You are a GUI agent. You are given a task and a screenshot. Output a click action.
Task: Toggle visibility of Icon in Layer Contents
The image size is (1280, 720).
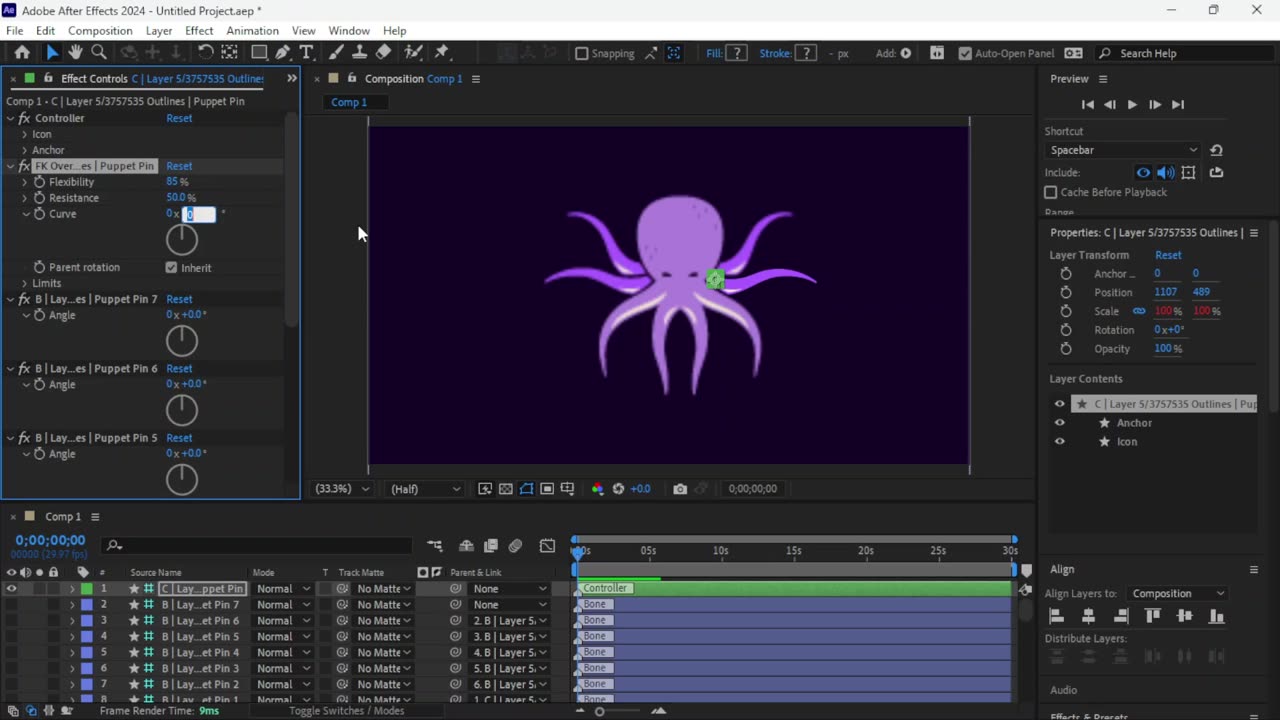(x=1060, y=441)
